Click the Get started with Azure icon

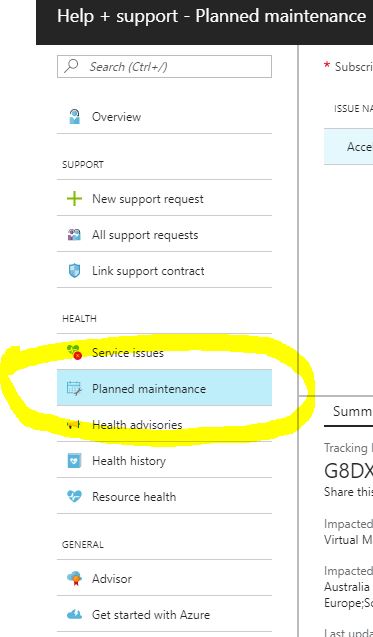pos(74,614)
